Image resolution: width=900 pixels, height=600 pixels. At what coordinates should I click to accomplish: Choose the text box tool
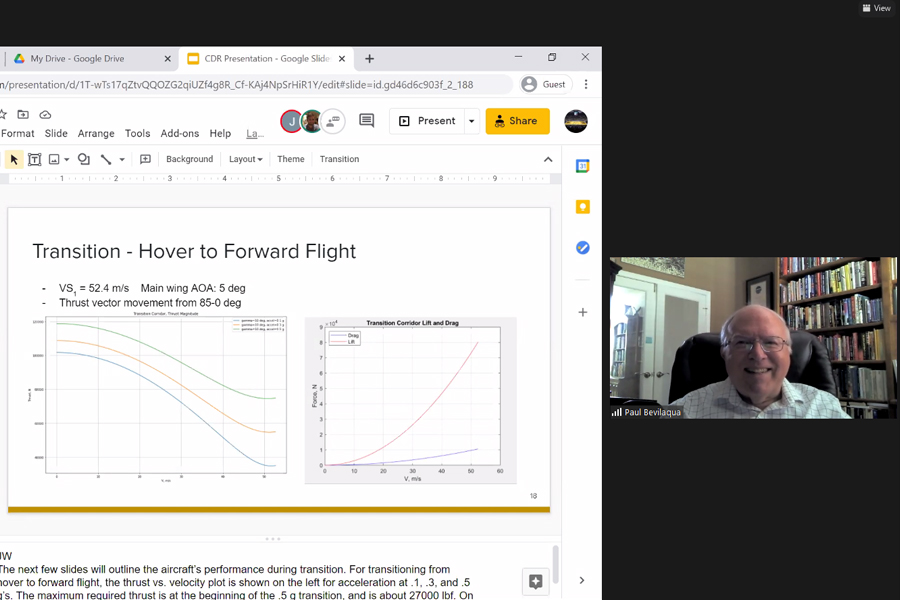pyautogui.click(x=34, y=159)
